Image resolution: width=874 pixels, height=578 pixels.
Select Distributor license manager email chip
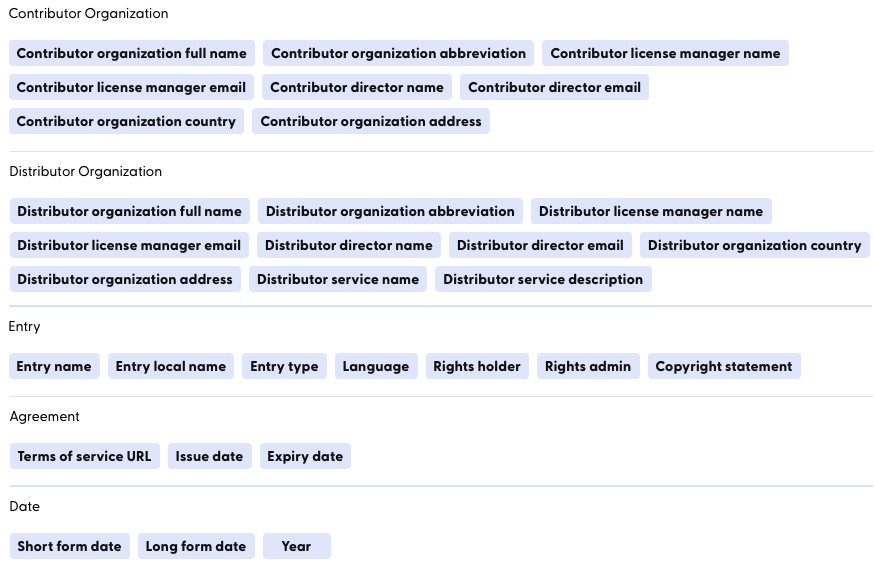[129, 245]
